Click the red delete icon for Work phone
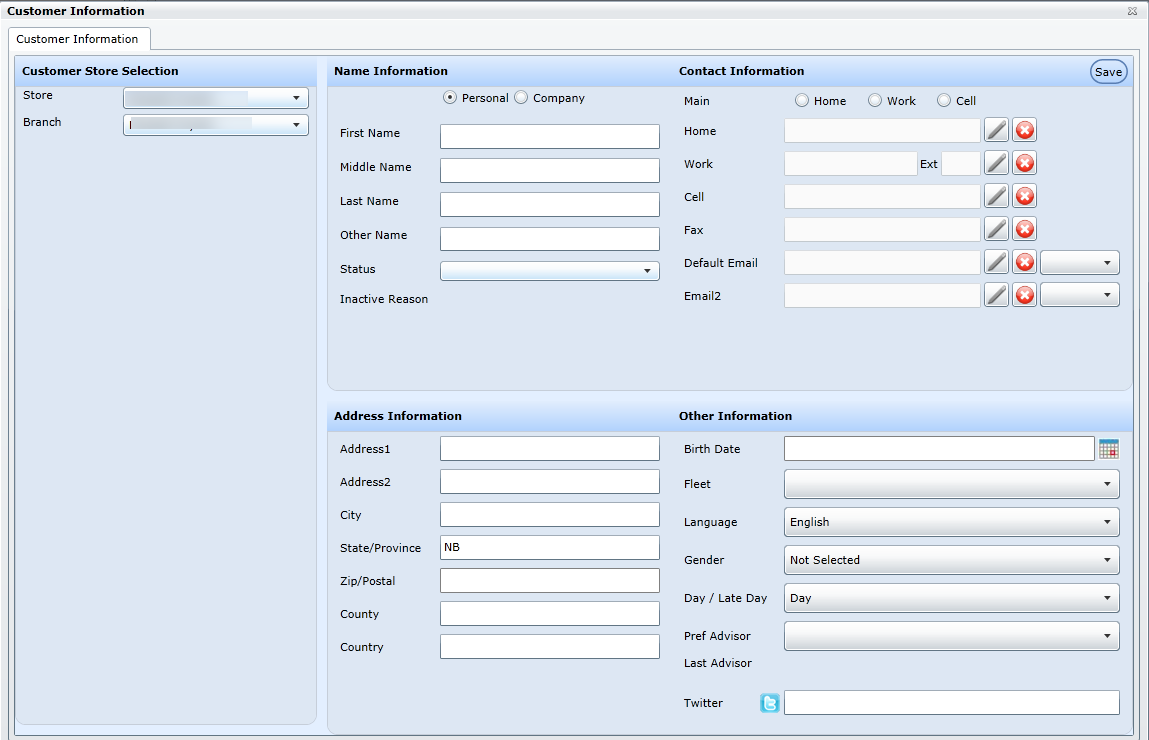 pos(1024,163)
